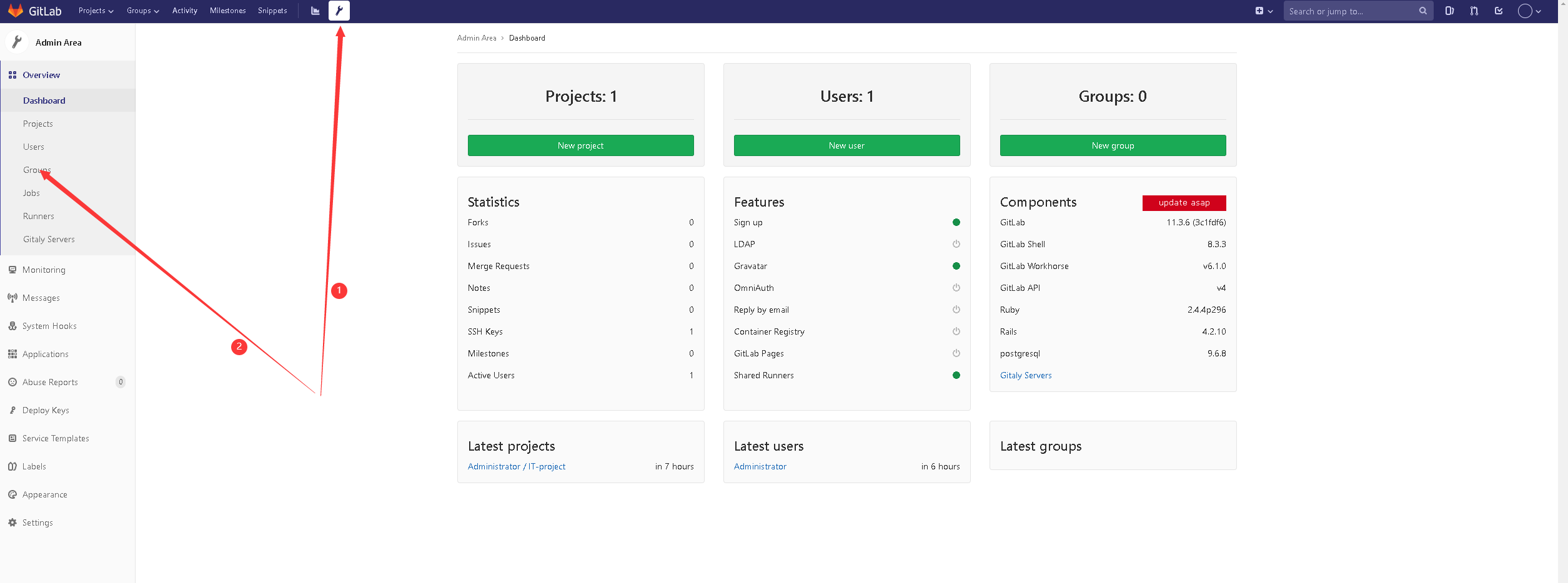Click the Abuse Reports face icon
This screenshot has width=1568, height=583.
point(12,382)
